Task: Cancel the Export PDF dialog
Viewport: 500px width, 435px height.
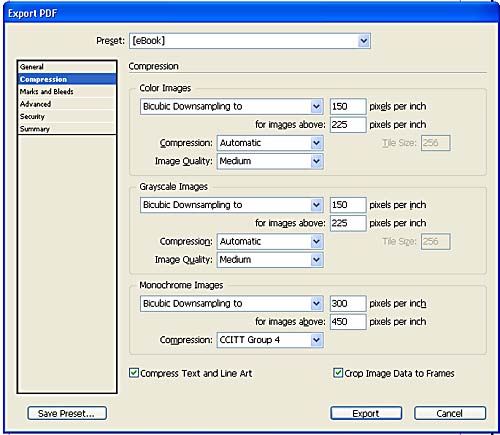Action: [450, 413]
